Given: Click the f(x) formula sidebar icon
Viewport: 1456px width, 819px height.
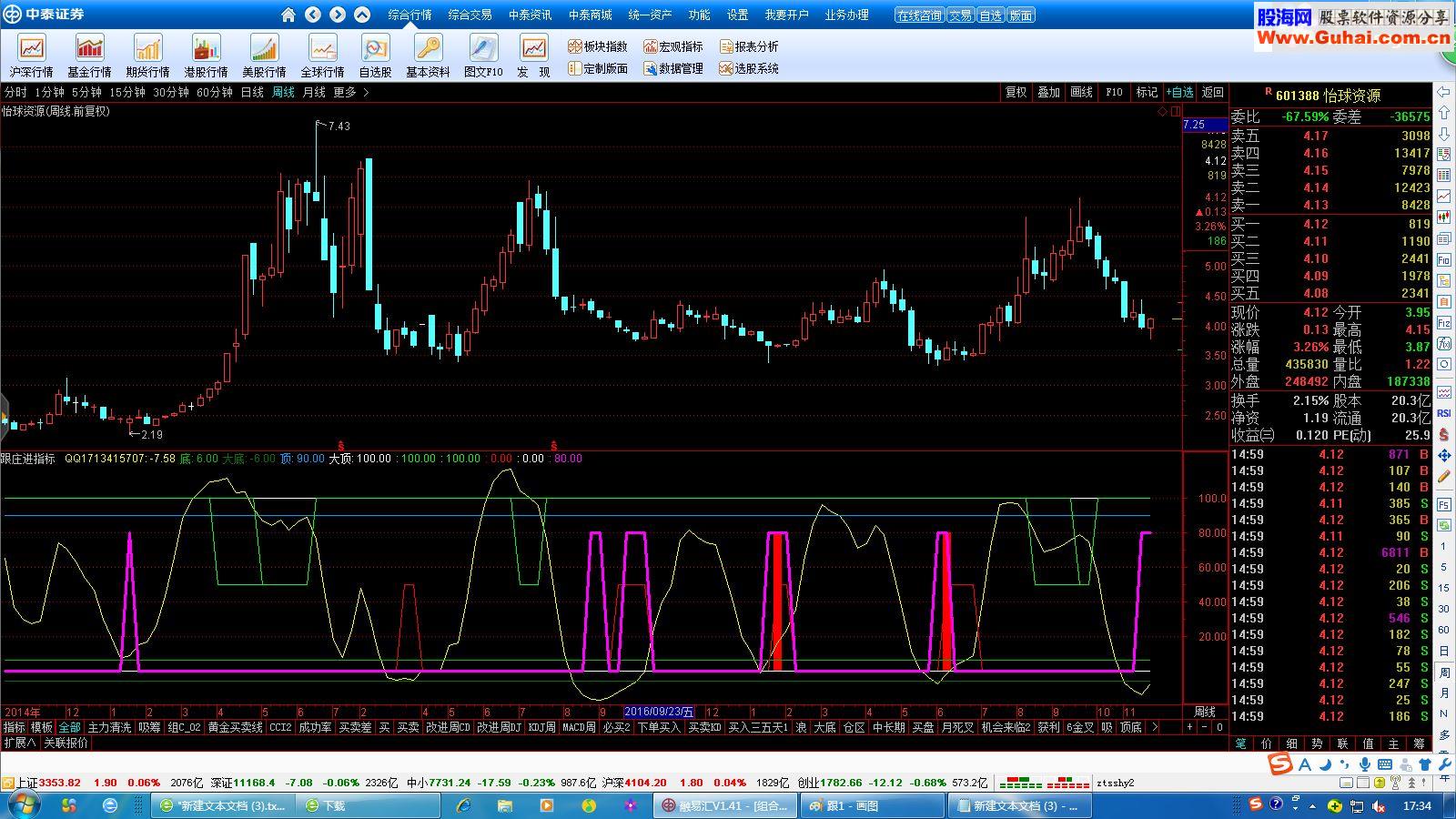Looking at the screenshot, I should [1444, 344].
